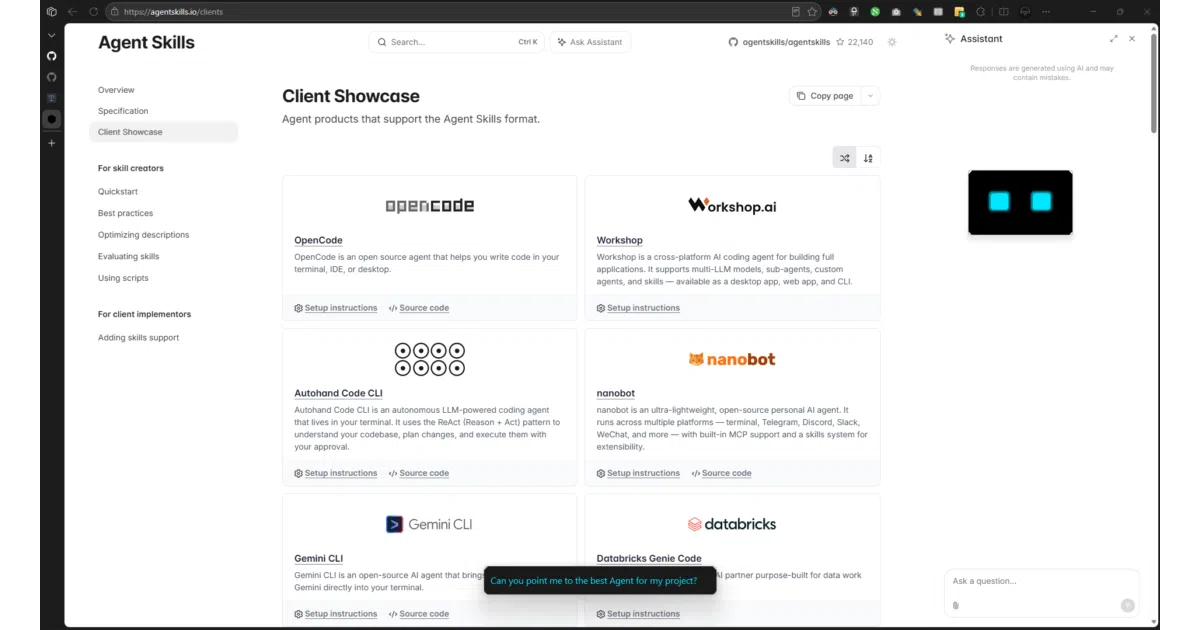The height and width of the screenshot is (630, 1200).
Task: Open the camera screenshot extension icon
Action: point(897,12)
